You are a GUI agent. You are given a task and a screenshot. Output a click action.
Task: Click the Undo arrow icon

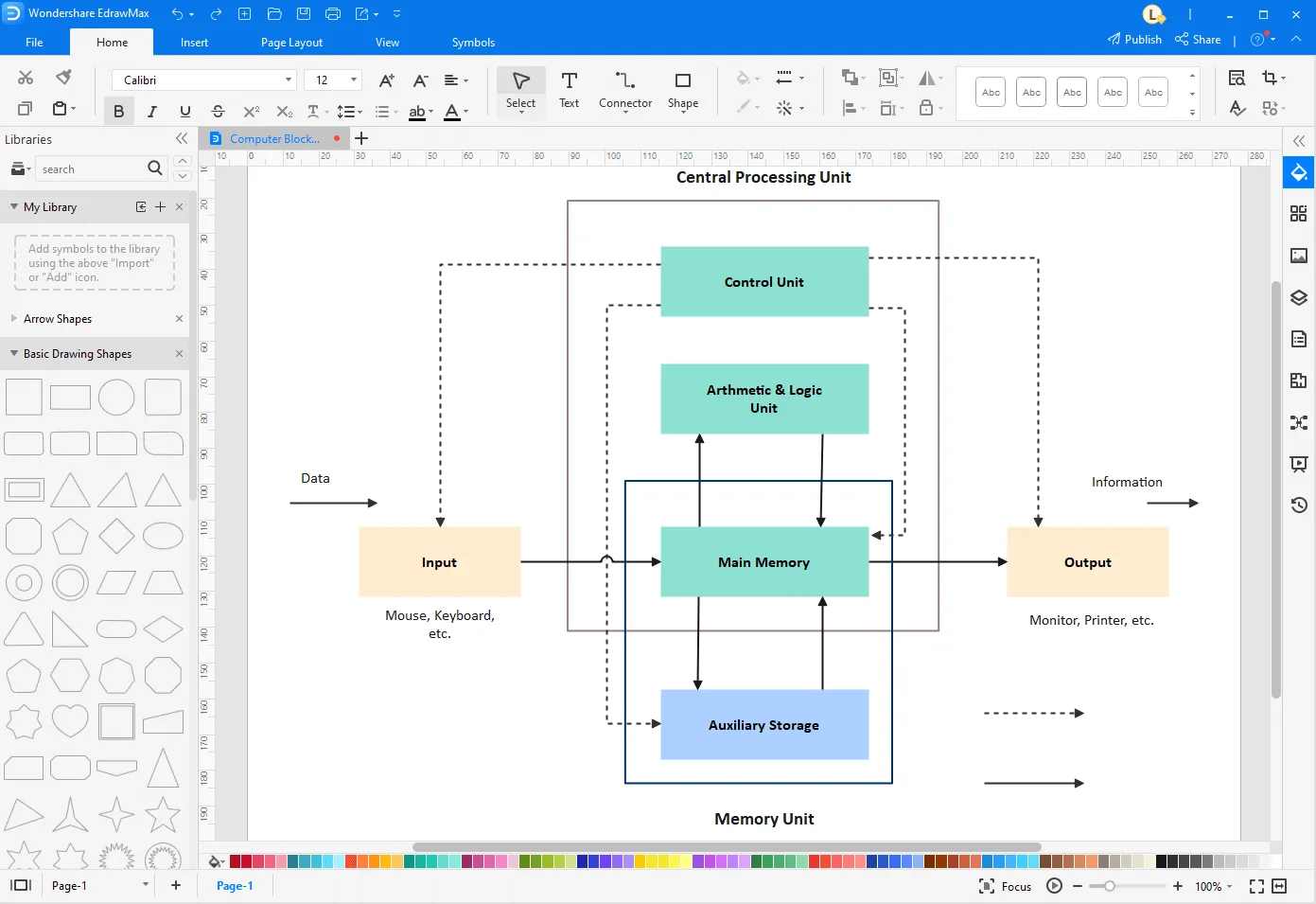177,14
